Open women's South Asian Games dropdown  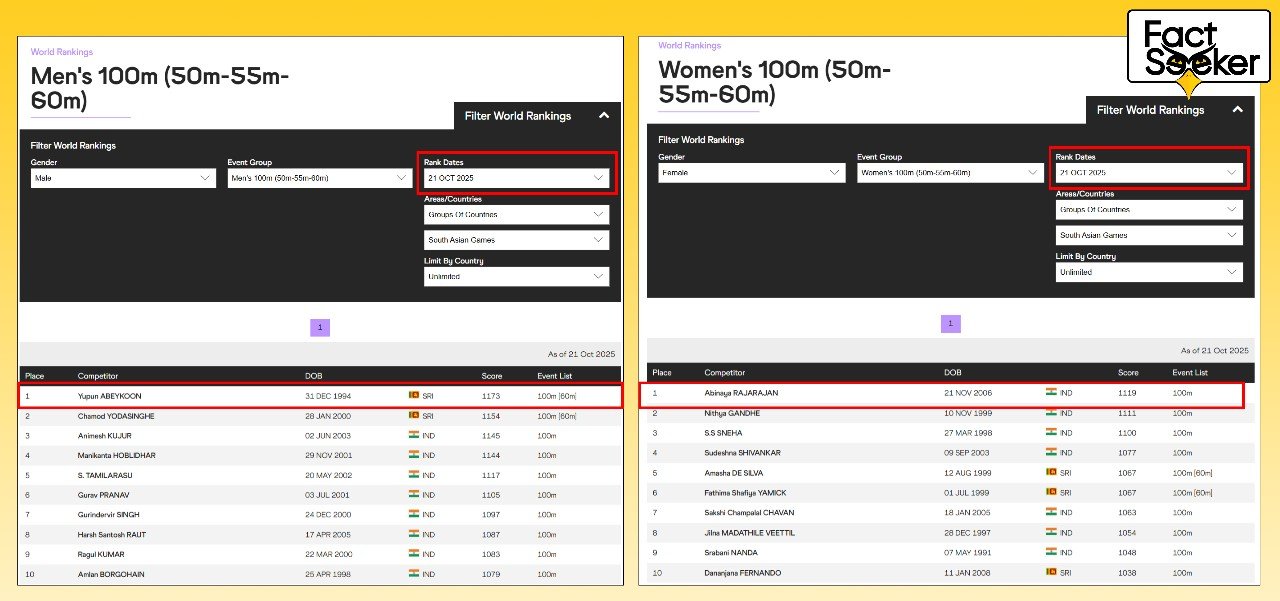point(1149,236)
